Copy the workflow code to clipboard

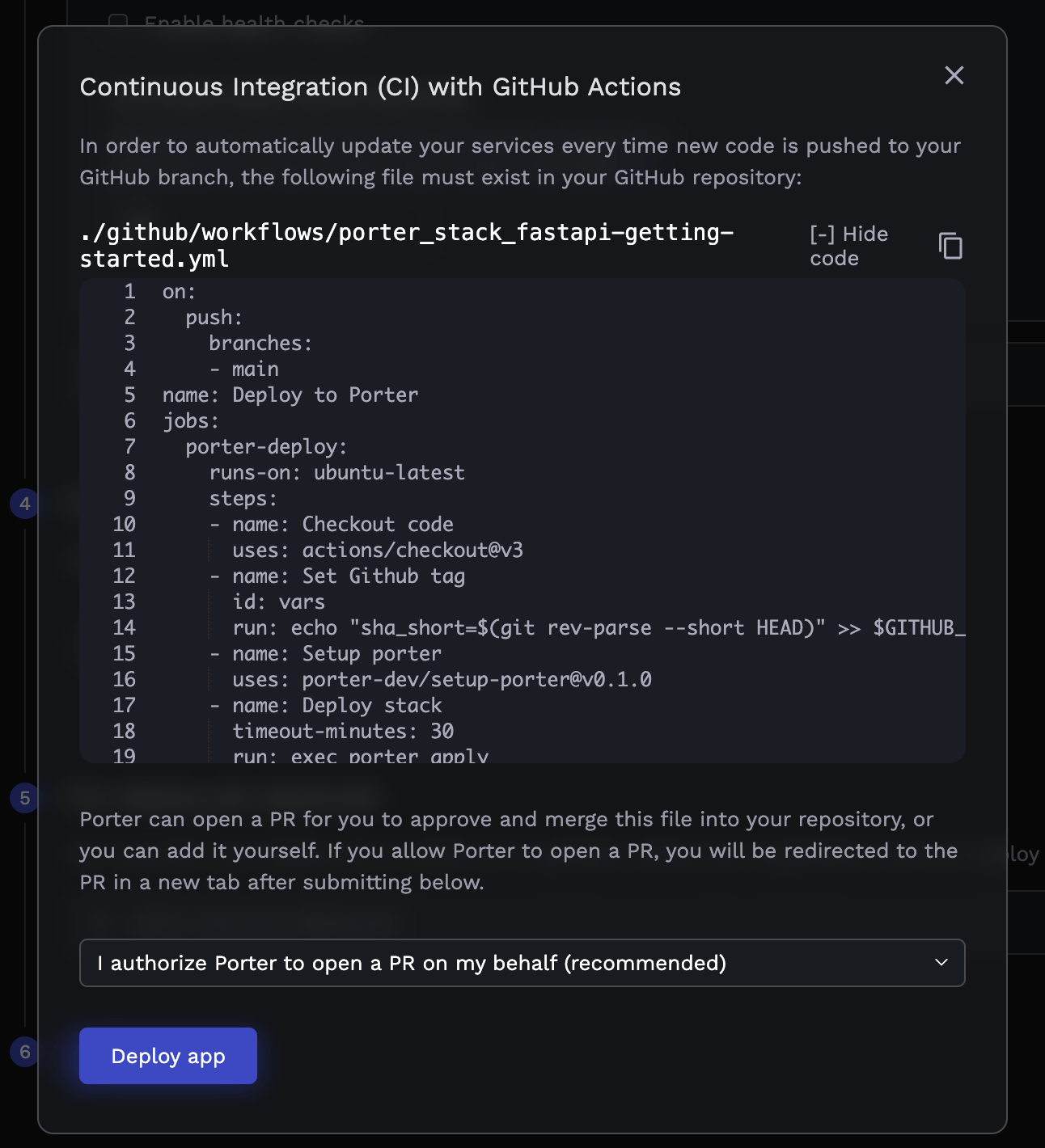950,246
